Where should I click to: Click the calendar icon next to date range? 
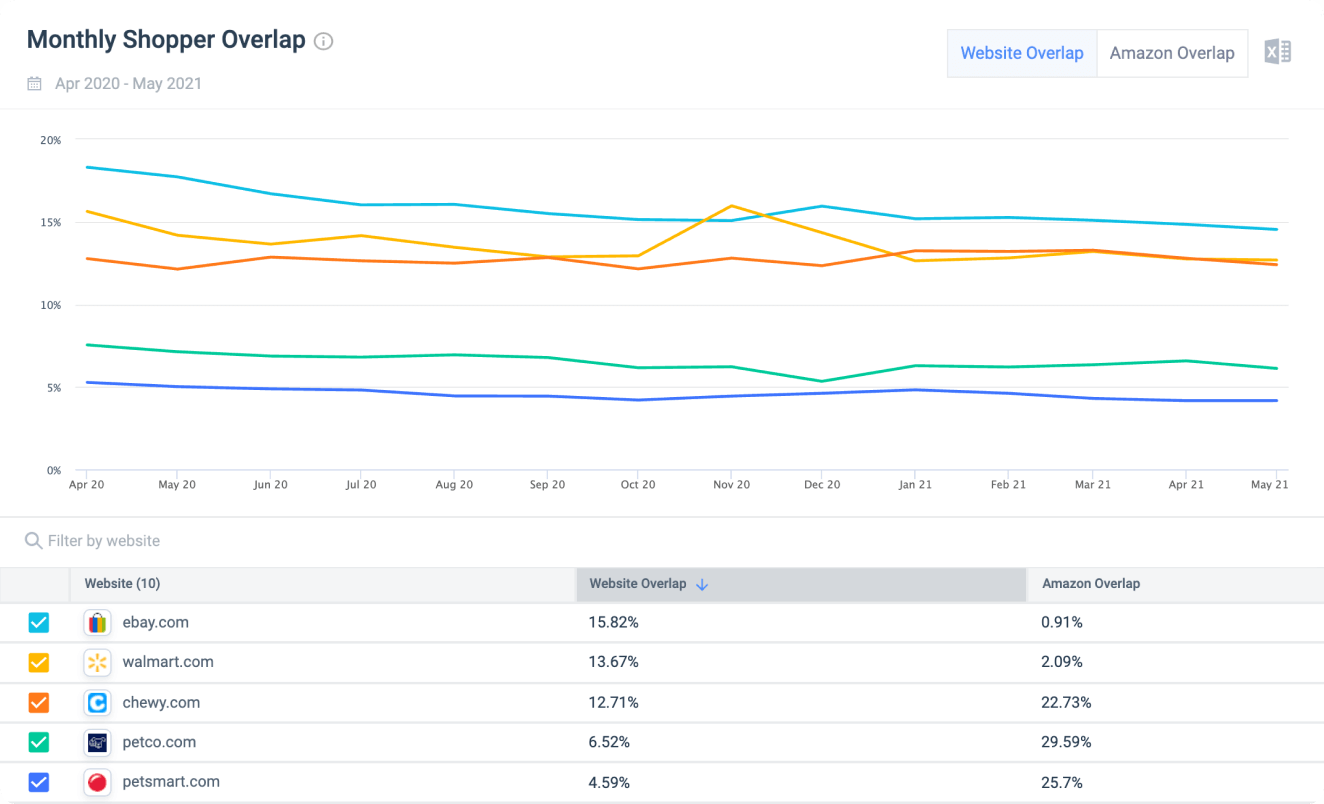pos(35,84)
